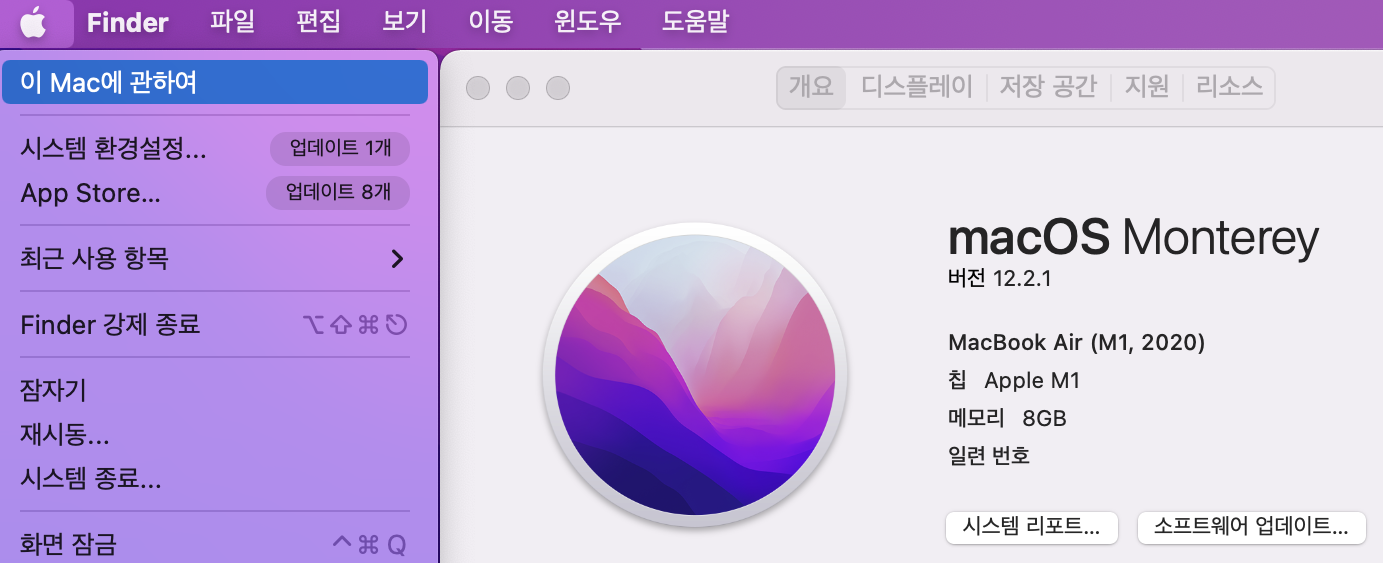Open 시스템 환경설정... from Apple menu

pyautogui.click(x=215, y=149)
